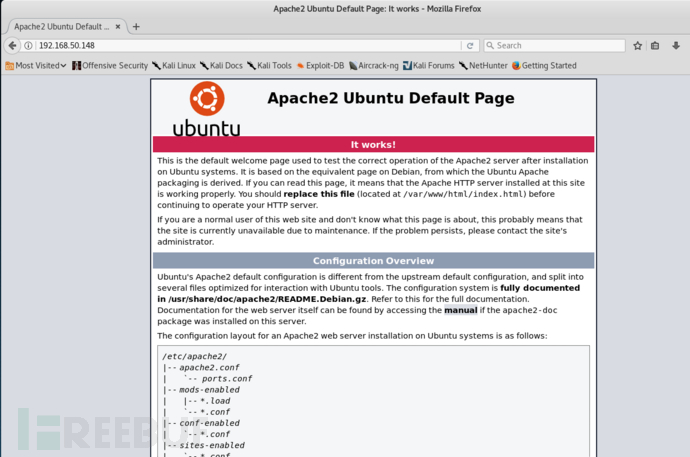Open the Exploit-DB bookmark
The width and height of the screenshot is (690, 457).
point(322,66)
